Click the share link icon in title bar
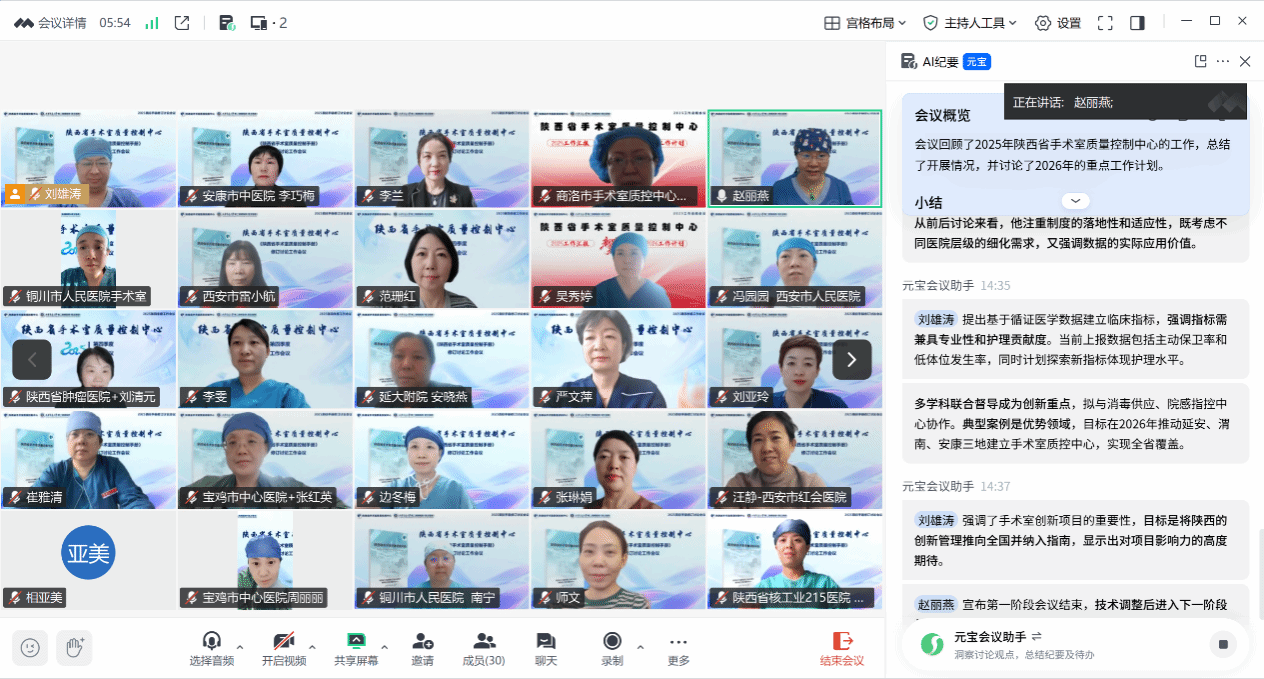Image resolution: width=1264 pixels, height=679 pixels. (x=182, y=22)
